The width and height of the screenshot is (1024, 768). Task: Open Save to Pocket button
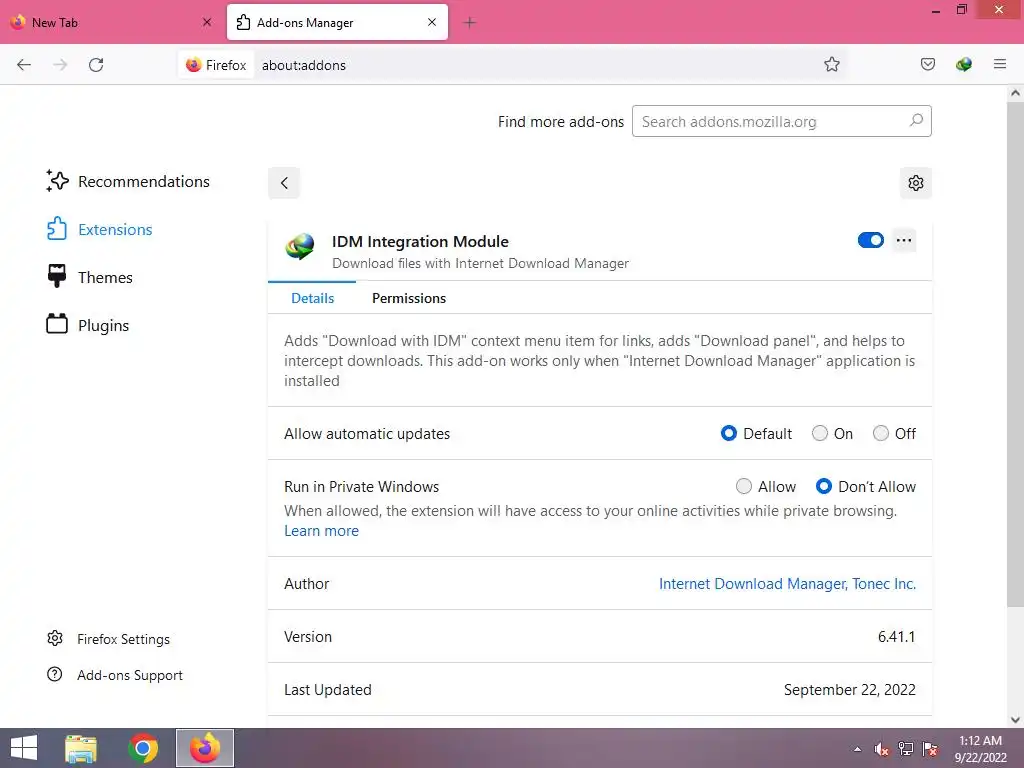[x=927, y=64]
